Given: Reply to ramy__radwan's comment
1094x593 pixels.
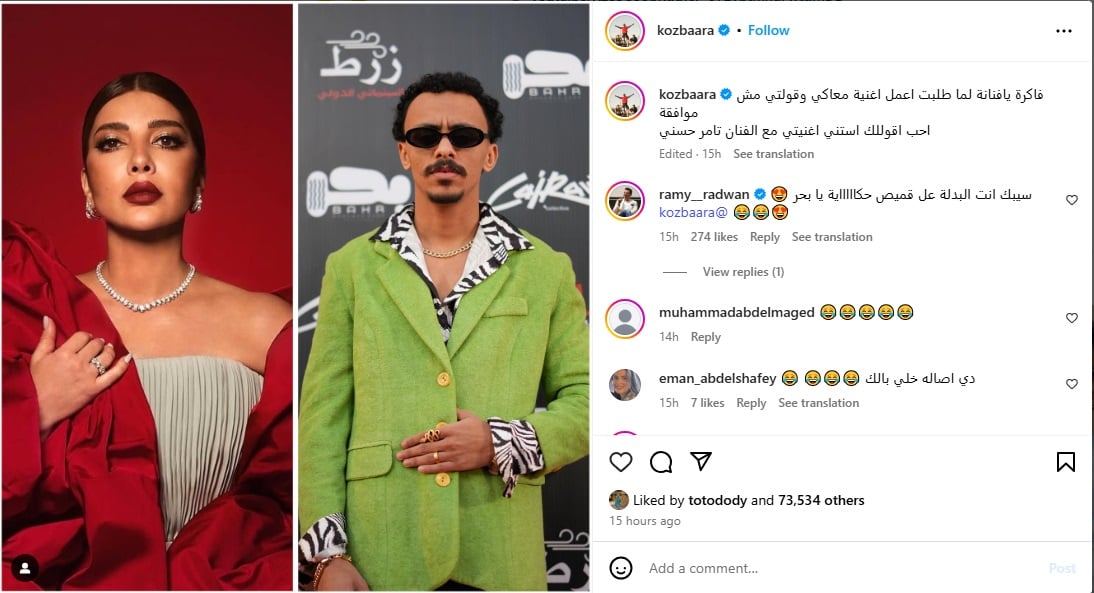Looking at the screenshot, I should point(765,237).
